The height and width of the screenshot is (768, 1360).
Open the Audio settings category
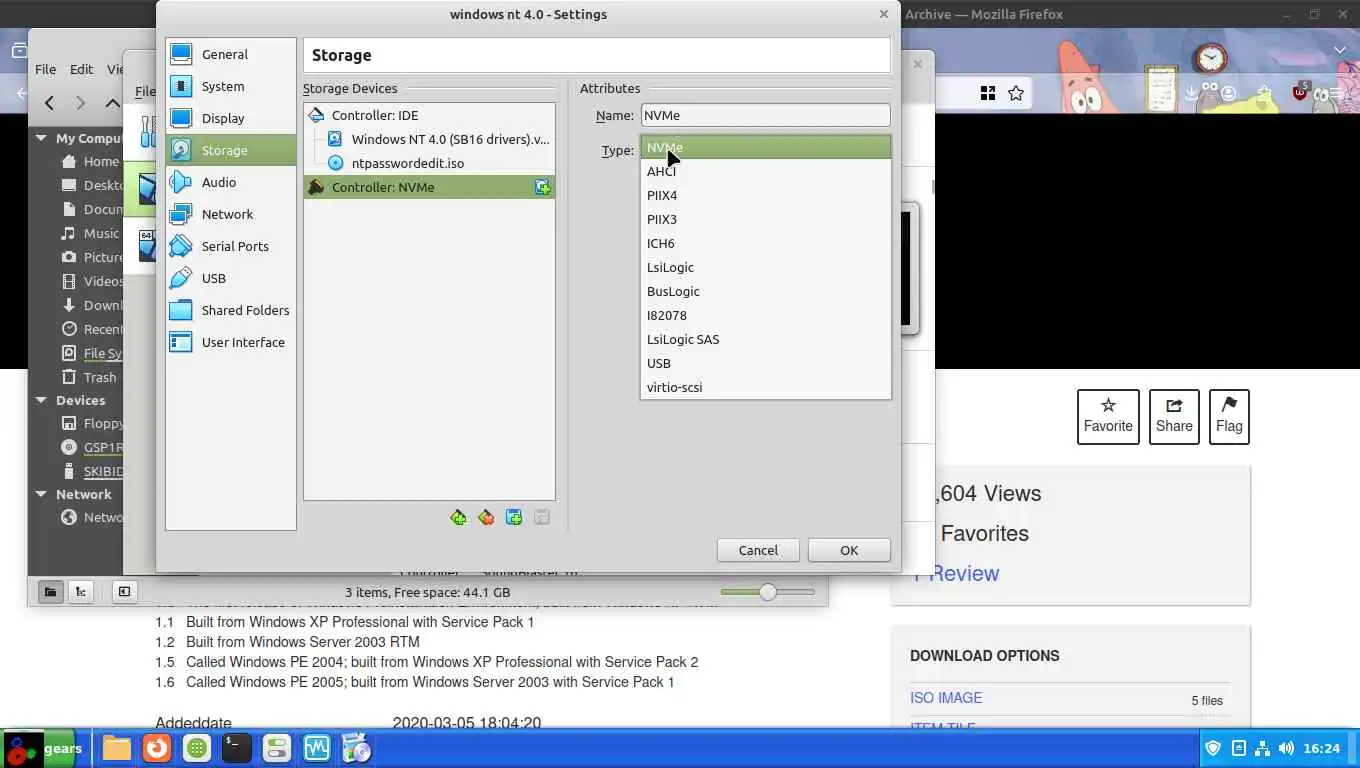click(231, 182)
